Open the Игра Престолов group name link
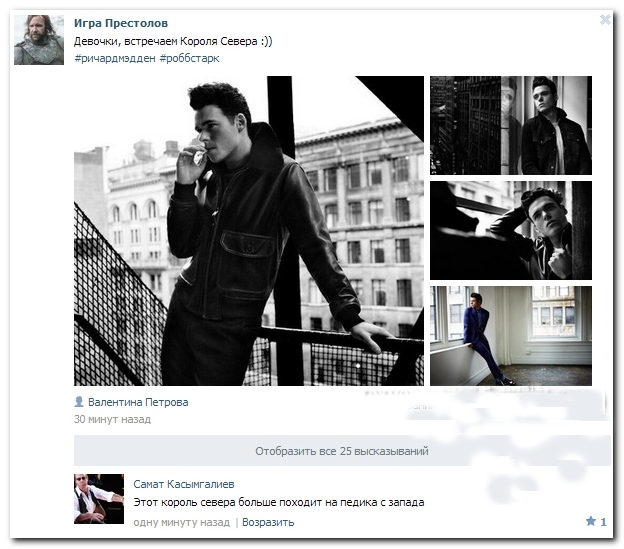 click(x=121, y=23)
